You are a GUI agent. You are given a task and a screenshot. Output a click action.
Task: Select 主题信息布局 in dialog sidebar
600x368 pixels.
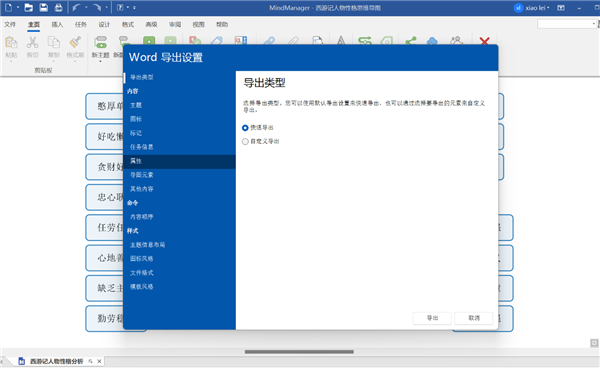coord(179,245)
